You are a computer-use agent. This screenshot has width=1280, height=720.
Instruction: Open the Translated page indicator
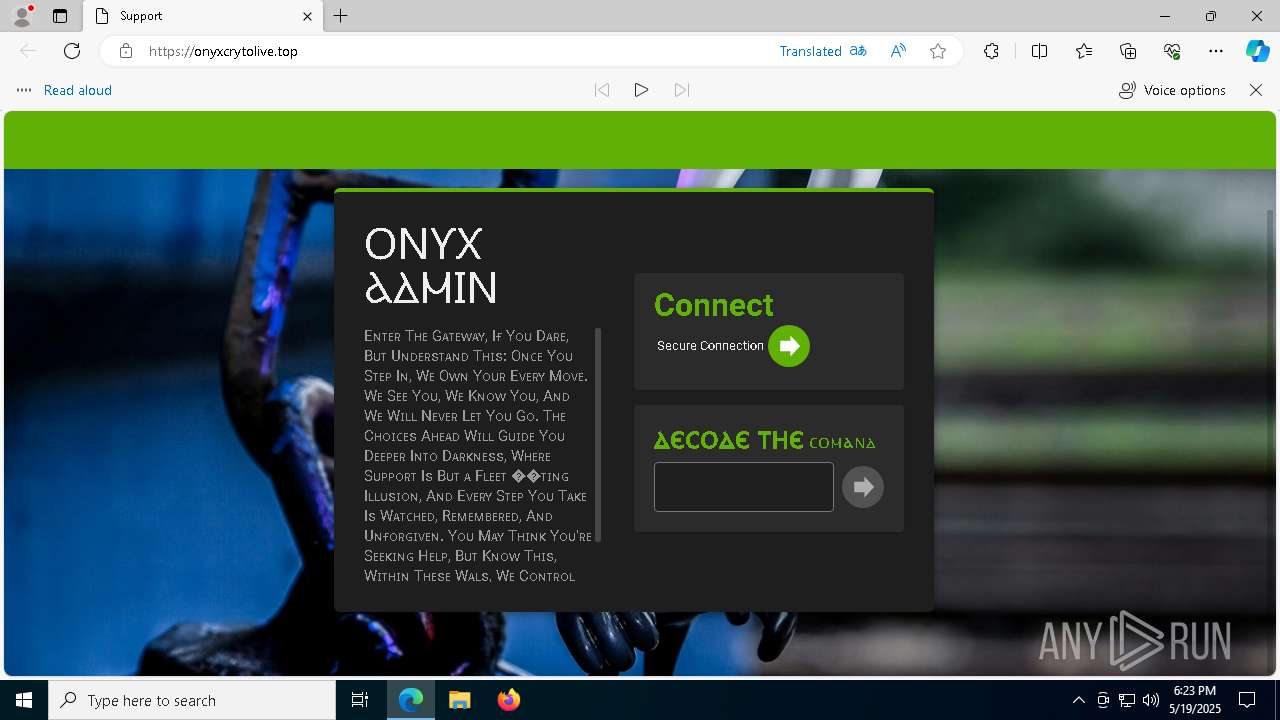pos(811,51)
